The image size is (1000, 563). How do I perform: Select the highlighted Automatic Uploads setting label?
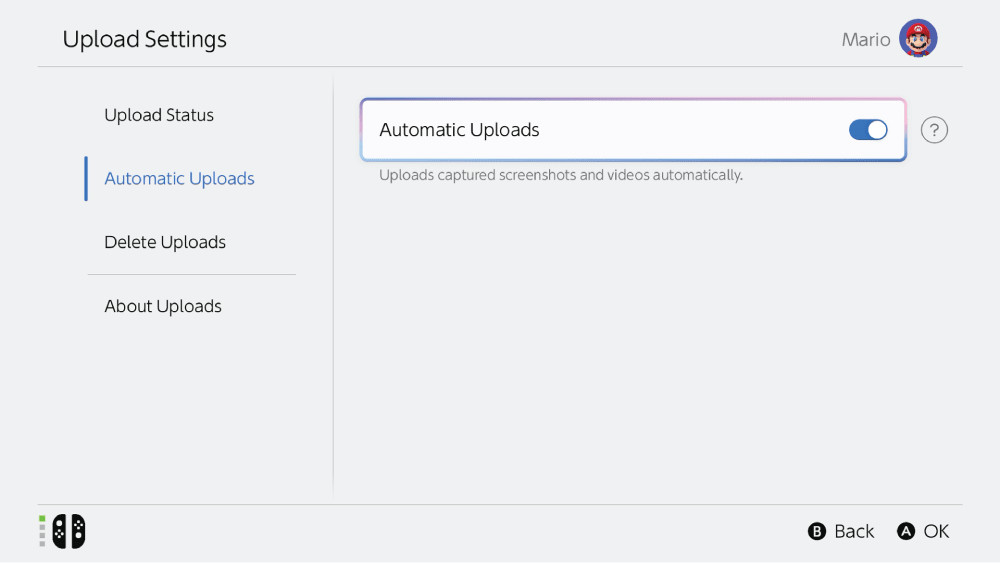pyautogui.click(x=459, y=130)
